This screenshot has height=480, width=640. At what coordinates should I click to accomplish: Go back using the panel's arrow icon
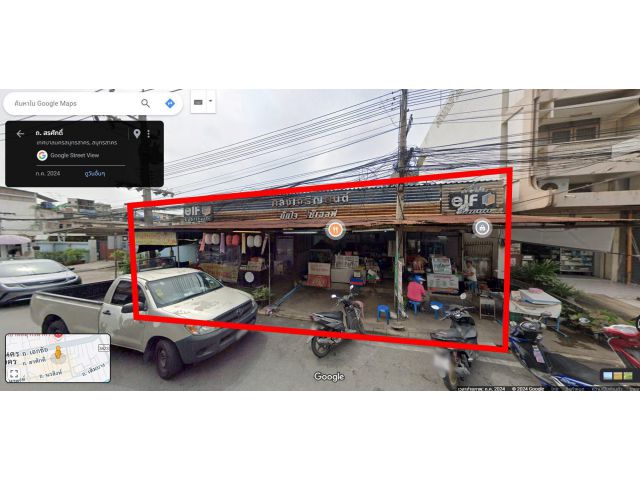tap(20, 133)
